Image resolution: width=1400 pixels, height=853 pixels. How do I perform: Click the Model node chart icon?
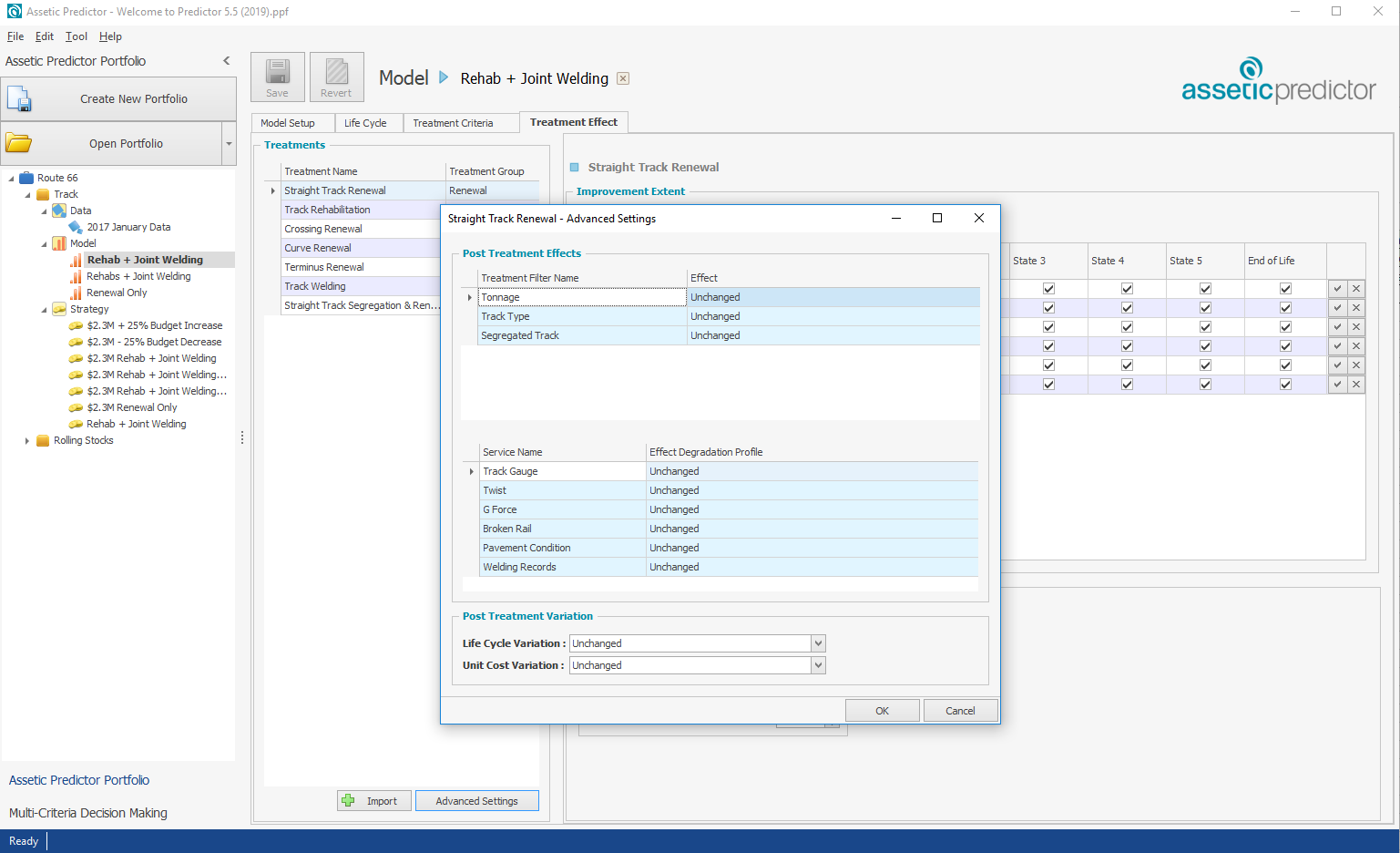coord(59,243)
